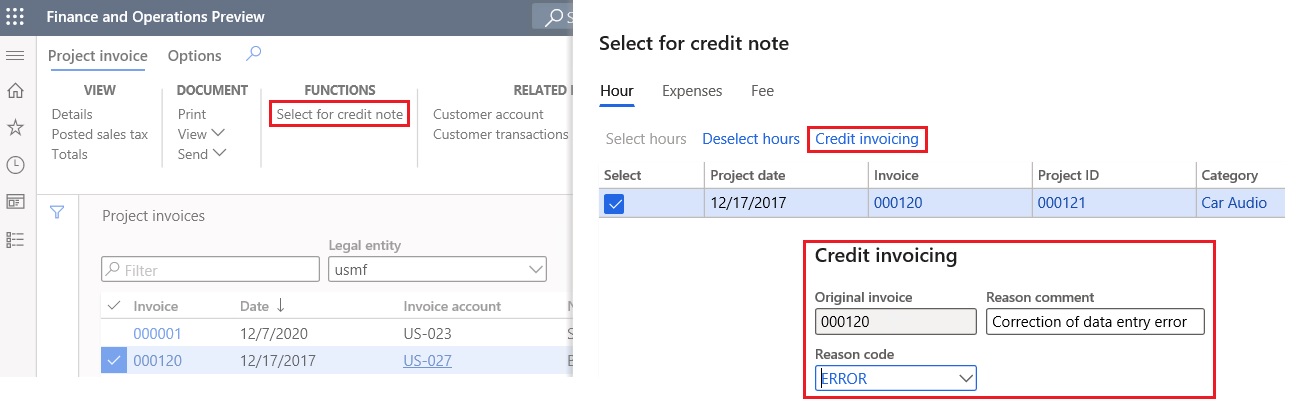Open Project ID 000121 link
Image resolution: width=1299 pixels, height=411 pixels.
[x=1061, y=203]
